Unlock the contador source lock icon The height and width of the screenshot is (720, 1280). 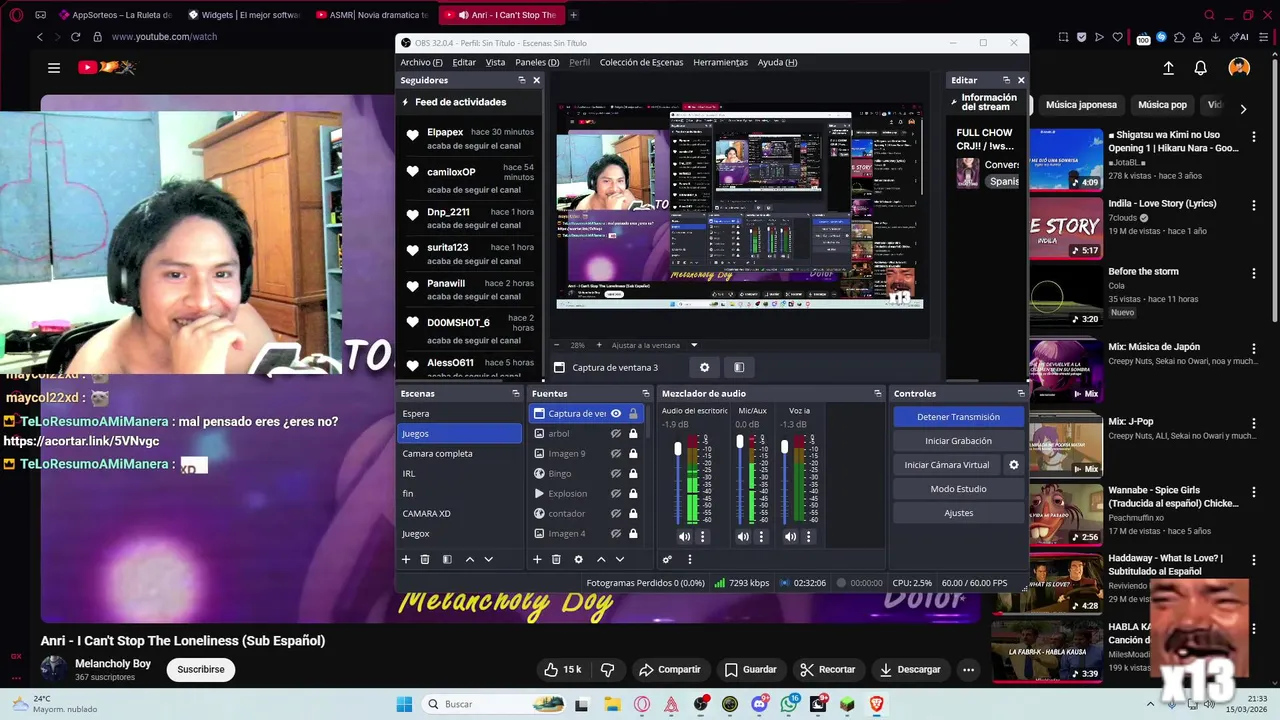[x=633, y=513]
